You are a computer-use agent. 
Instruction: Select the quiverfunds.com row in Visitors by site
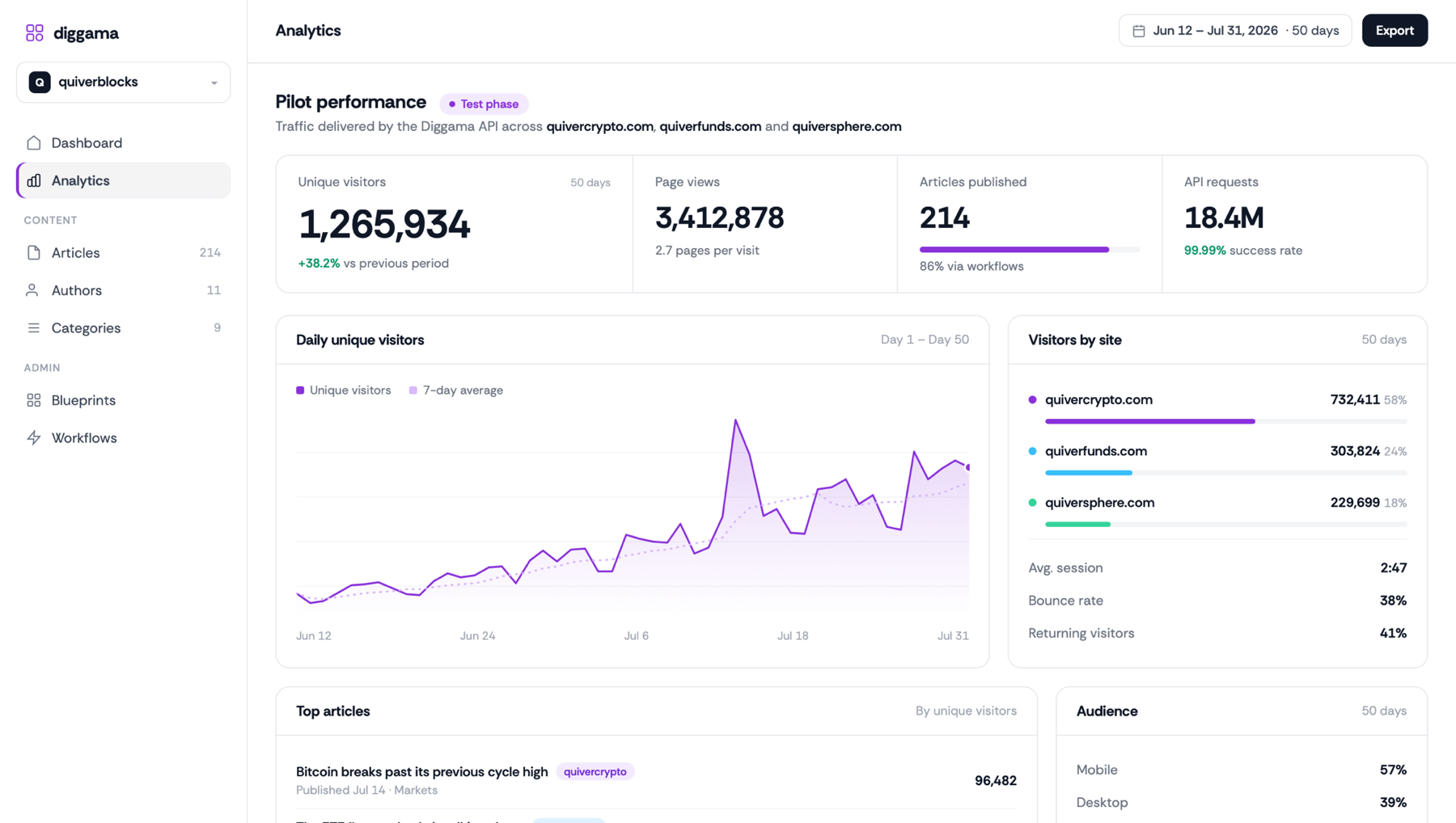1217,461
